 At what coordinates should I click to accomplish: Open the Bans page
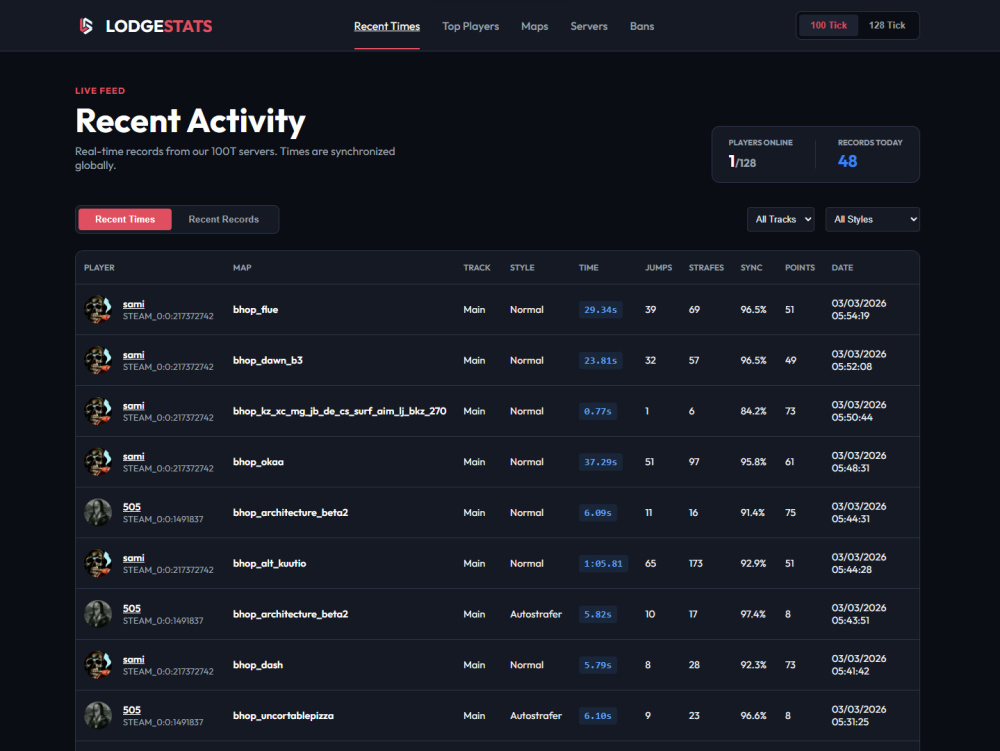click(x=642, y=26)
